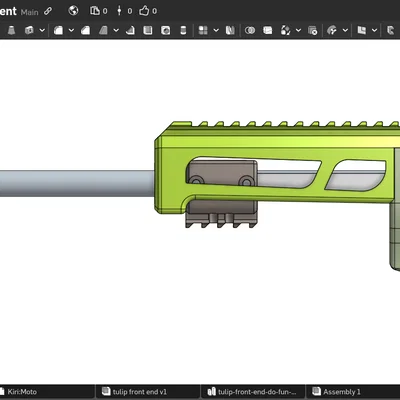This screenshot has width=400, height=400.
Task: Select the Mirror tool
Action: pos(230,30)
